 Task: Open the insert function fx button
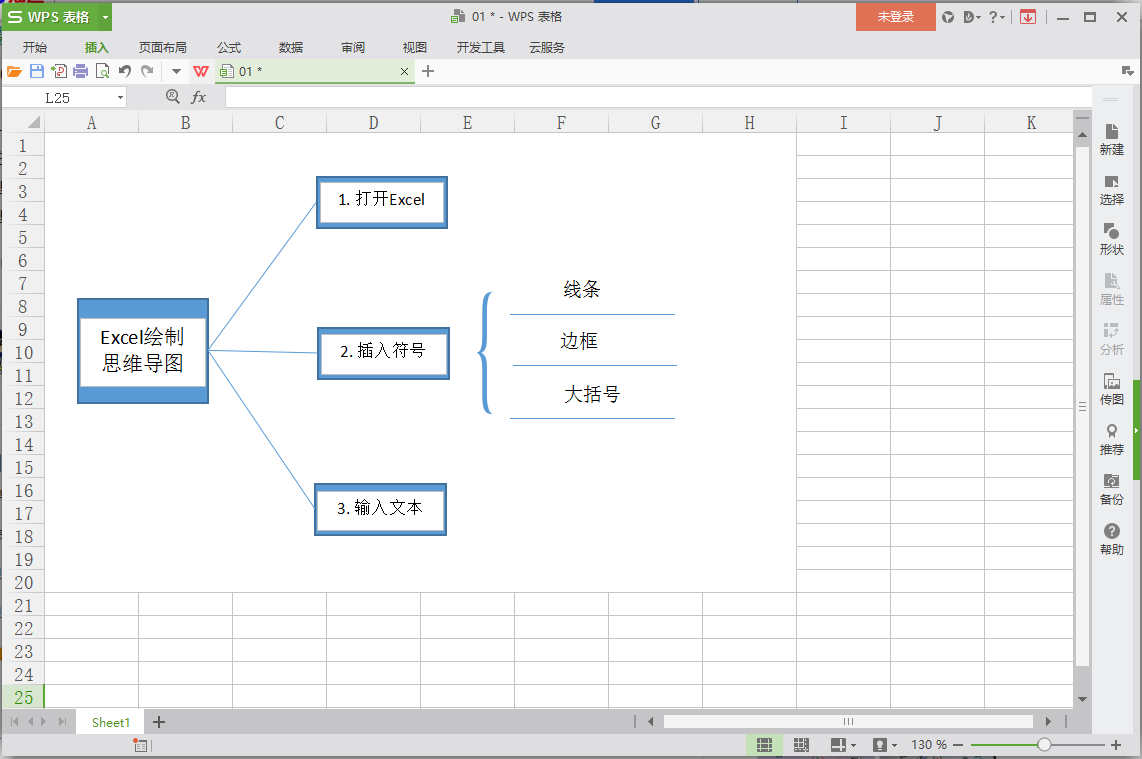click(x=198, y=97)
